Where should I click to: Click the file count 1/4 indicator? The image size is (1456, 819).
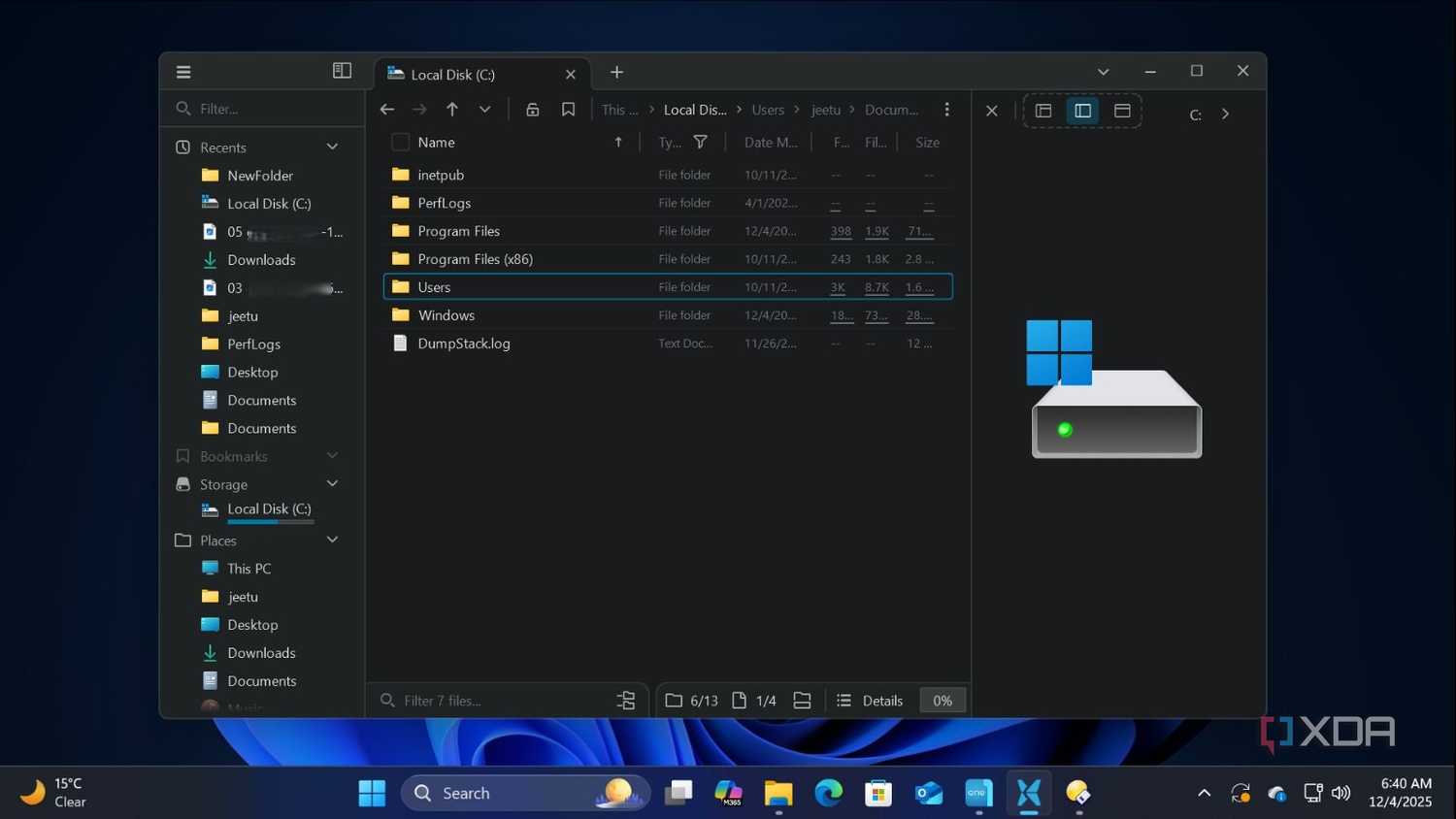(753, 701)
